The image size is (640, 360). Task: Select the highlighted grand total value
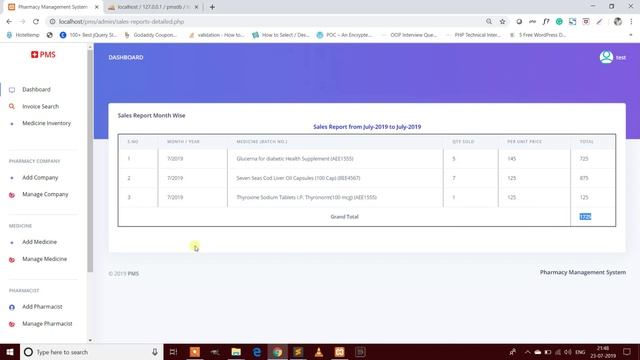tap(585, 217)
